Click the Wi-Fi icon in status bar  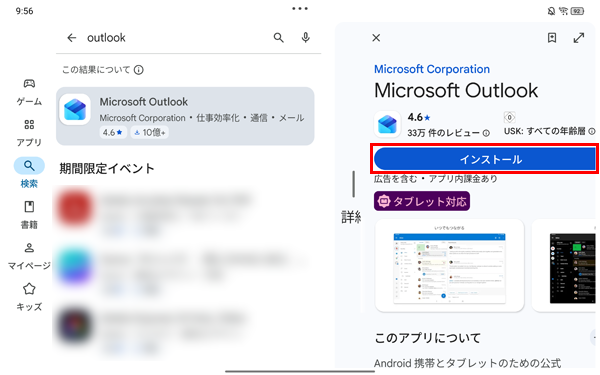[563, 11]
